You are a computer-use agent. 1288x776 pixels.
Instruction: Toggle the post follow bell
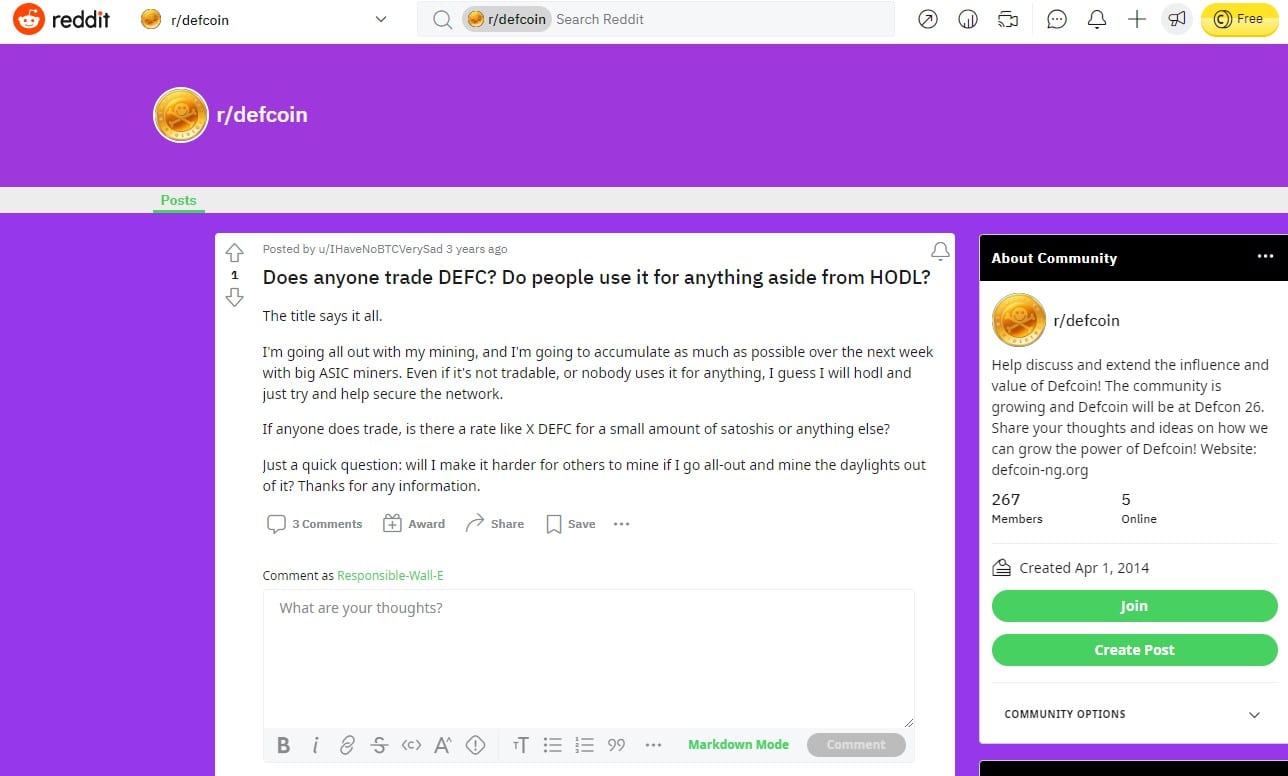pos(940,250)
